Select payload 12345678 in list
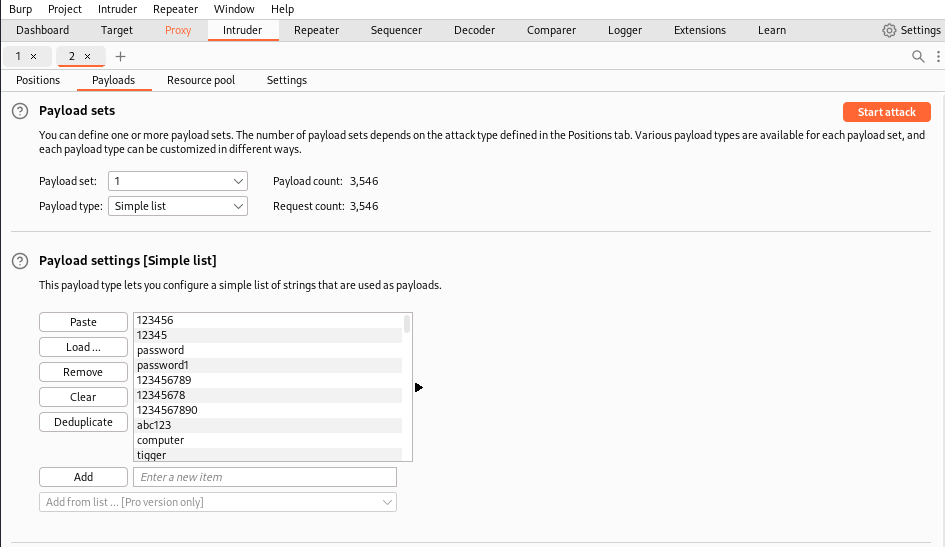This screenshot has width=945, height=547. coord(268,396)
